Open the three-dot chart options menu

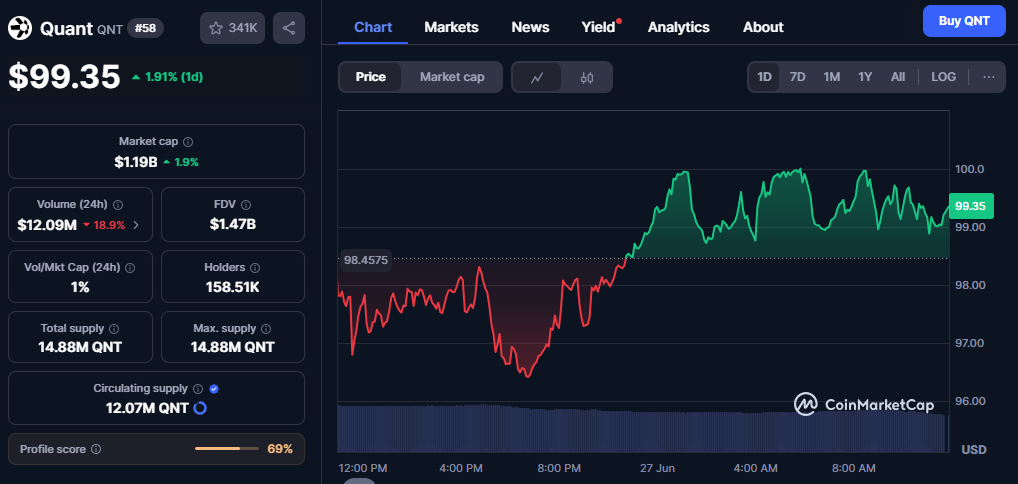coord(989,77)
